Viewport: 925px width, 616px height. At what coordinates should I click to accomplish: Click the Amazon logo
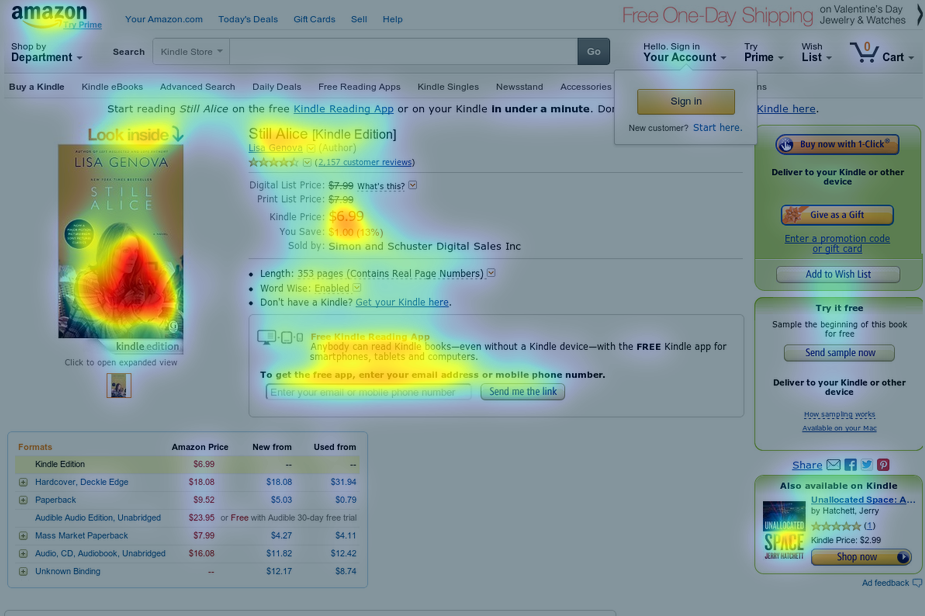50,15
